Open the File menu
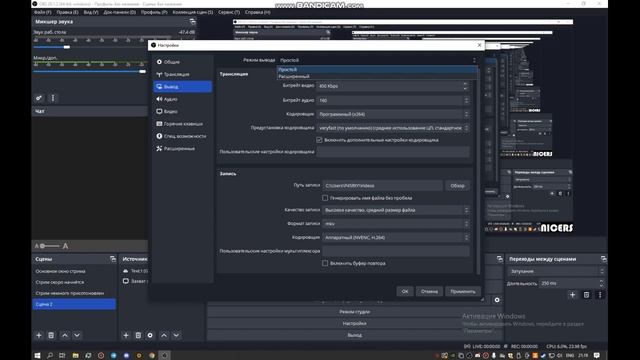The height and width of the screenshot is (360, 640). [42, 12]
